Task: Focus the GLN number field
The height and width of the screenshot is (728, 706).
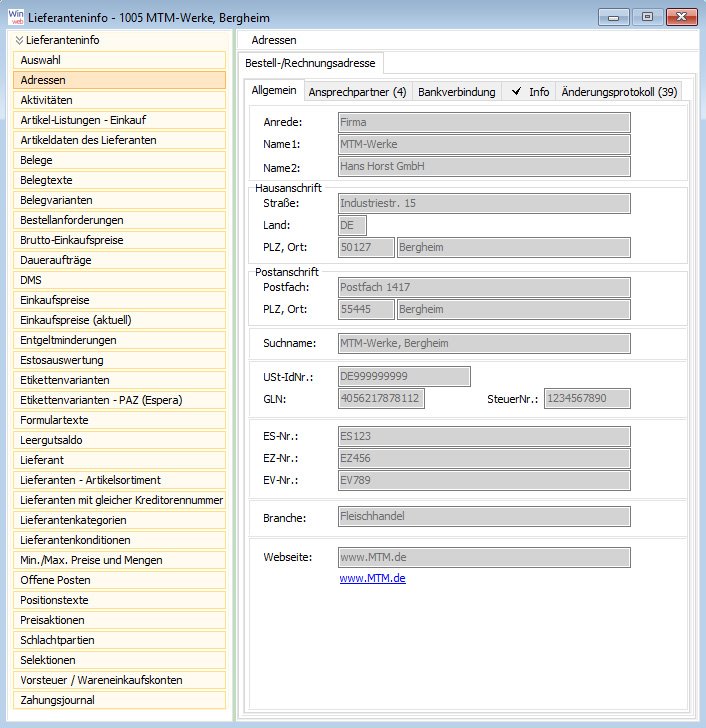Action: [380, 399]
